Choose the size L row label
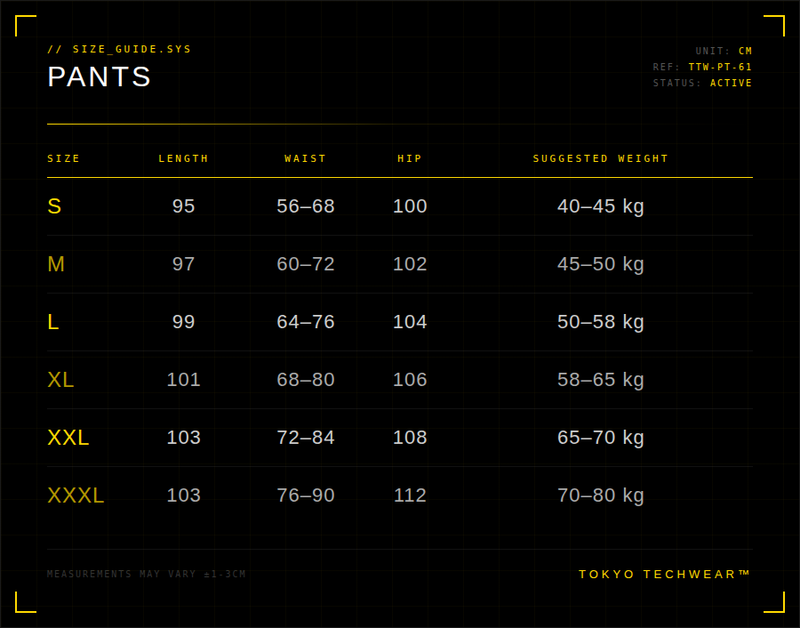Viewport: 800px width, 628px height. [x=53, y=323]
